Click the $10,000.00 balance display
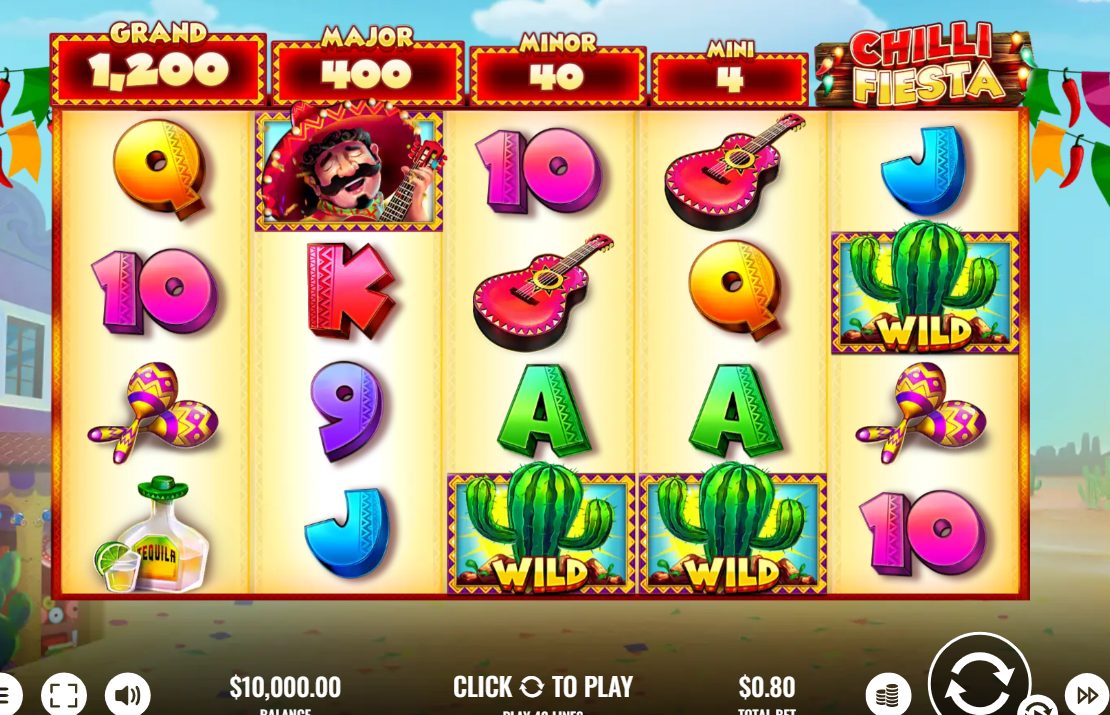Screen dimensions: 1110x715 (x=285, y=687)
